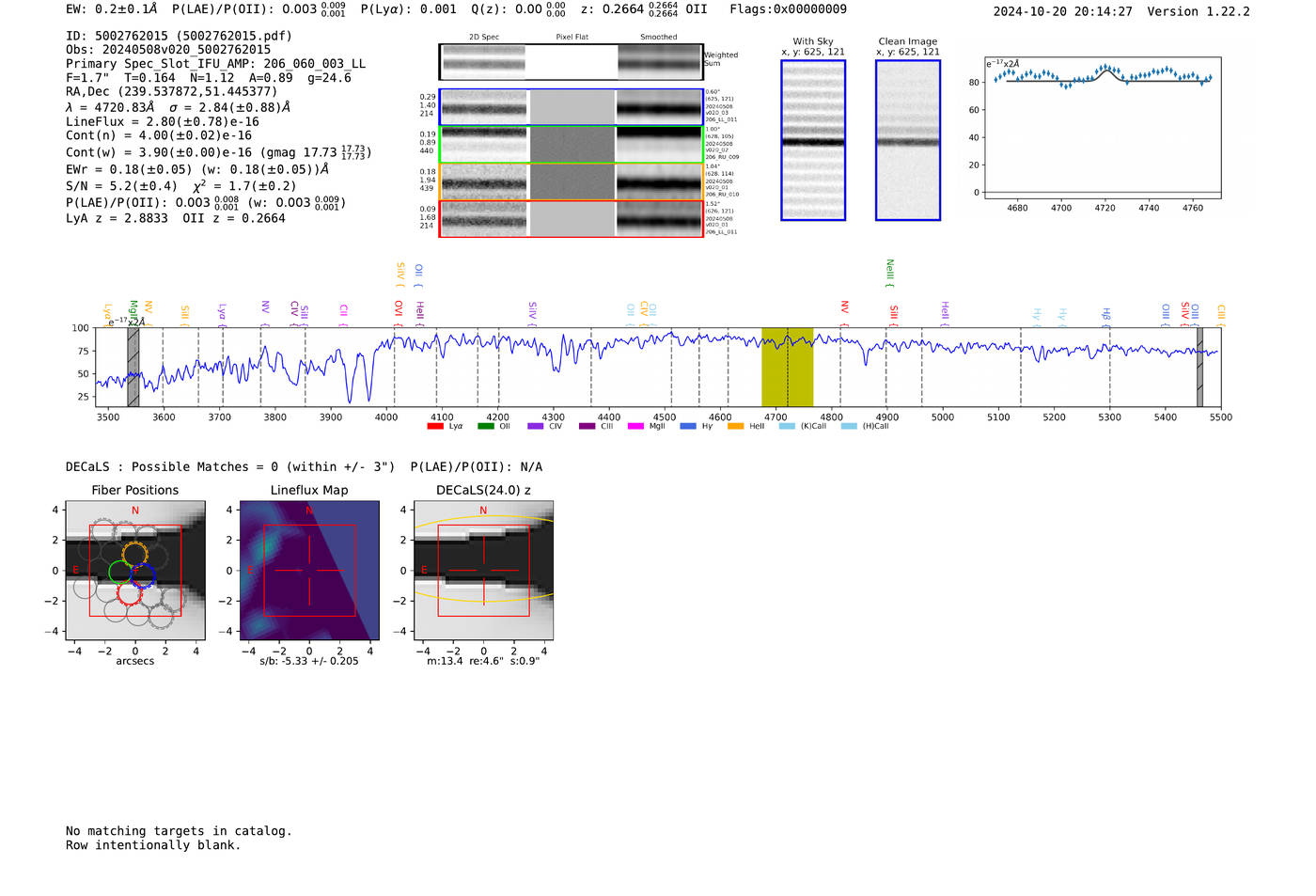Image resolution: width=1316 pixels, height=896 pixels.
Task: Click the green OII legend swatch
Action: [x=485, y=426]
